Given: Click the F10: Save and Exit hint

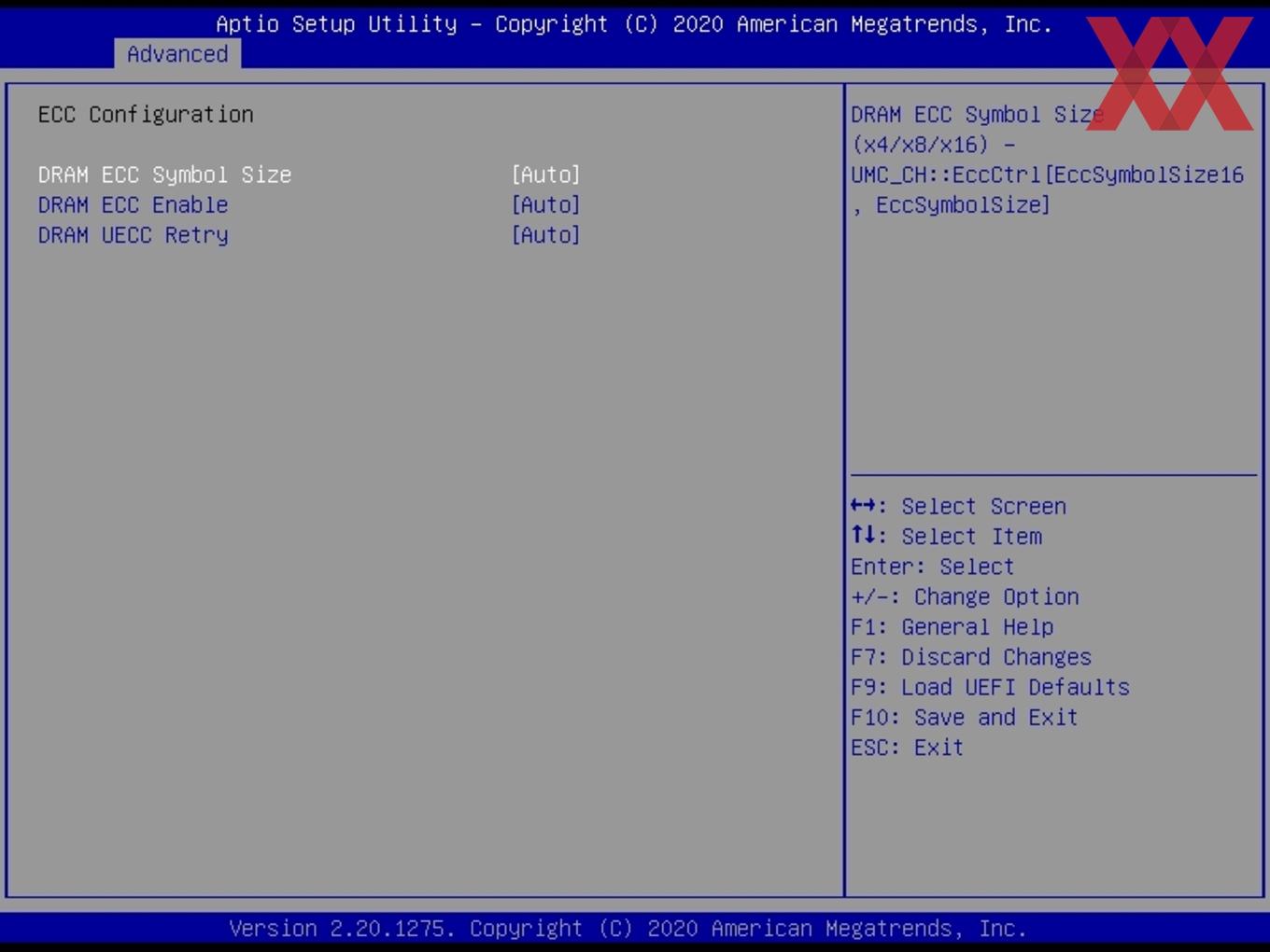Looking at the screenshot, I should click(x=965, y=717).
